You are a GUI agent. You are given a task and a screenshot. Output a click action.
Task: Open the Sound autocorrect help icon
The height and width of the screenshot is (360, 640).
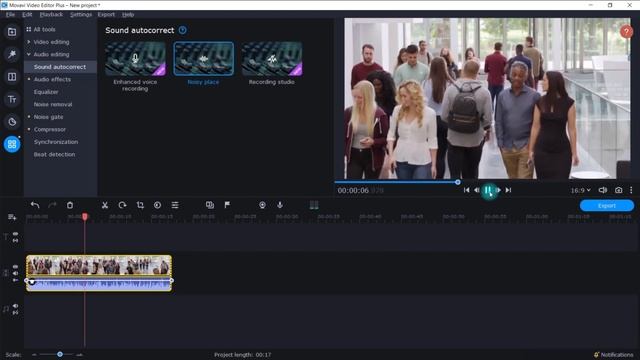point(182,30)
